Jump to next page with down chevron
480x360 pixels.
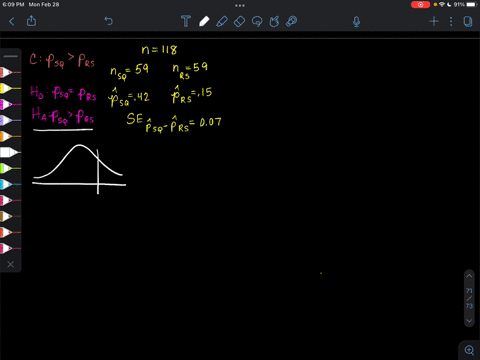coord(469,321)
